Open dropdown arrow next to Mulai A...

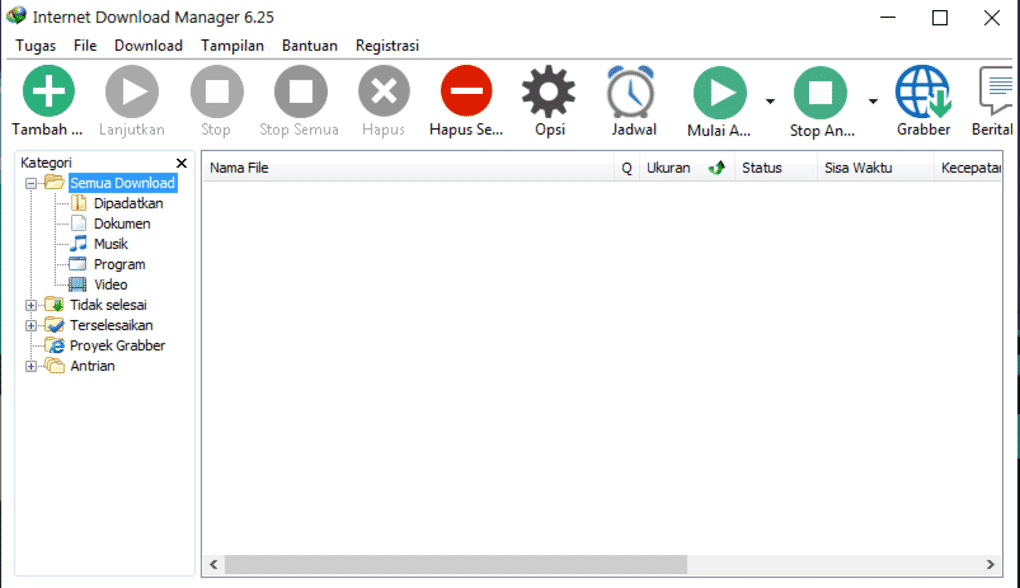point(770,101)
